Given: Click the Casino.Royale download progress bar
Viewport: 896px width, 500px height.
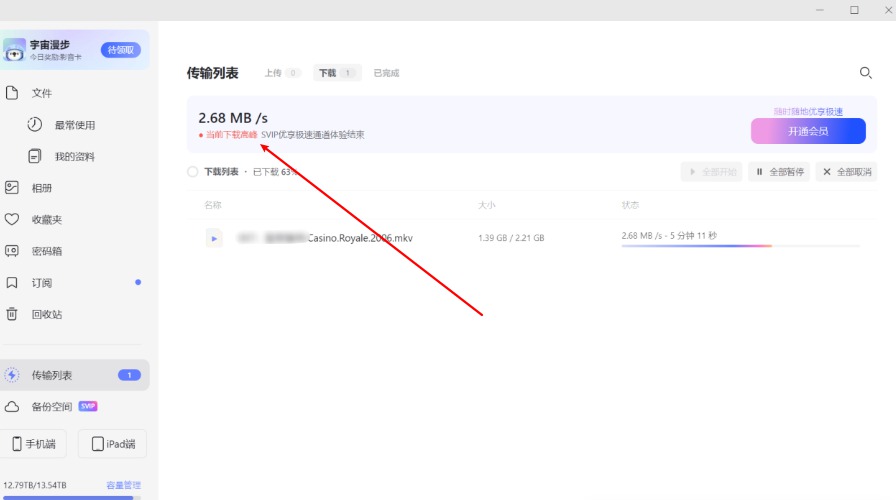Looking at the screenshot, I should coord(740,245).
